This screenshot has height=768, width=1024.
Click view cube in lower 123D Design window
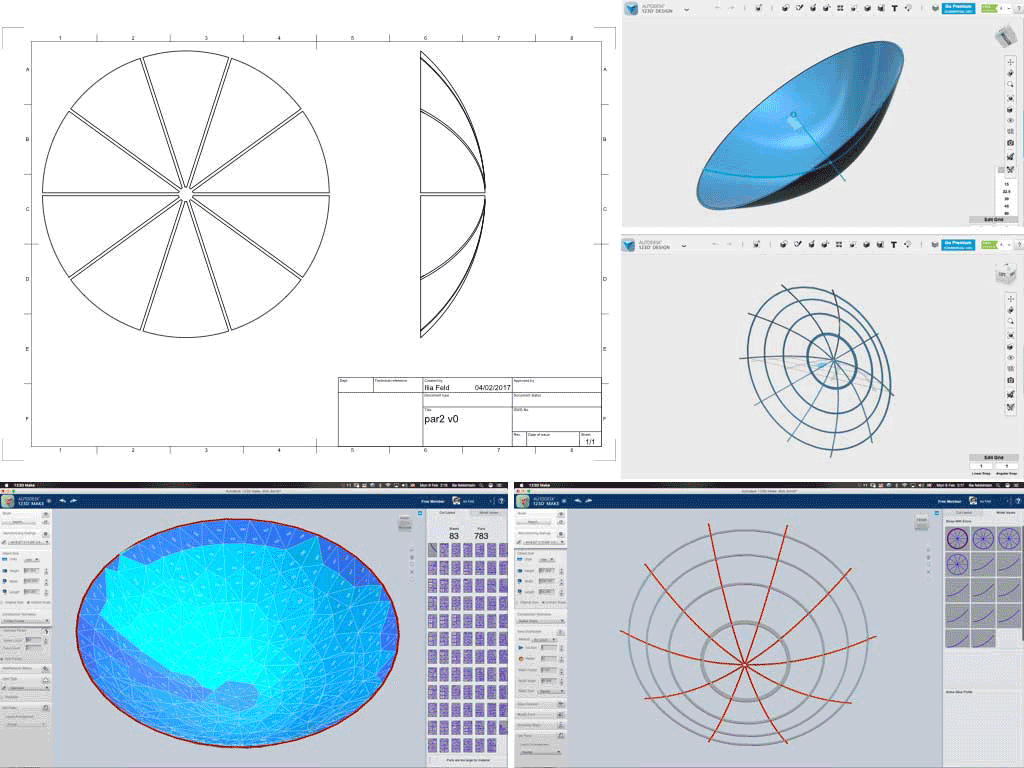pyautogui.click(x=1004, y=274)
